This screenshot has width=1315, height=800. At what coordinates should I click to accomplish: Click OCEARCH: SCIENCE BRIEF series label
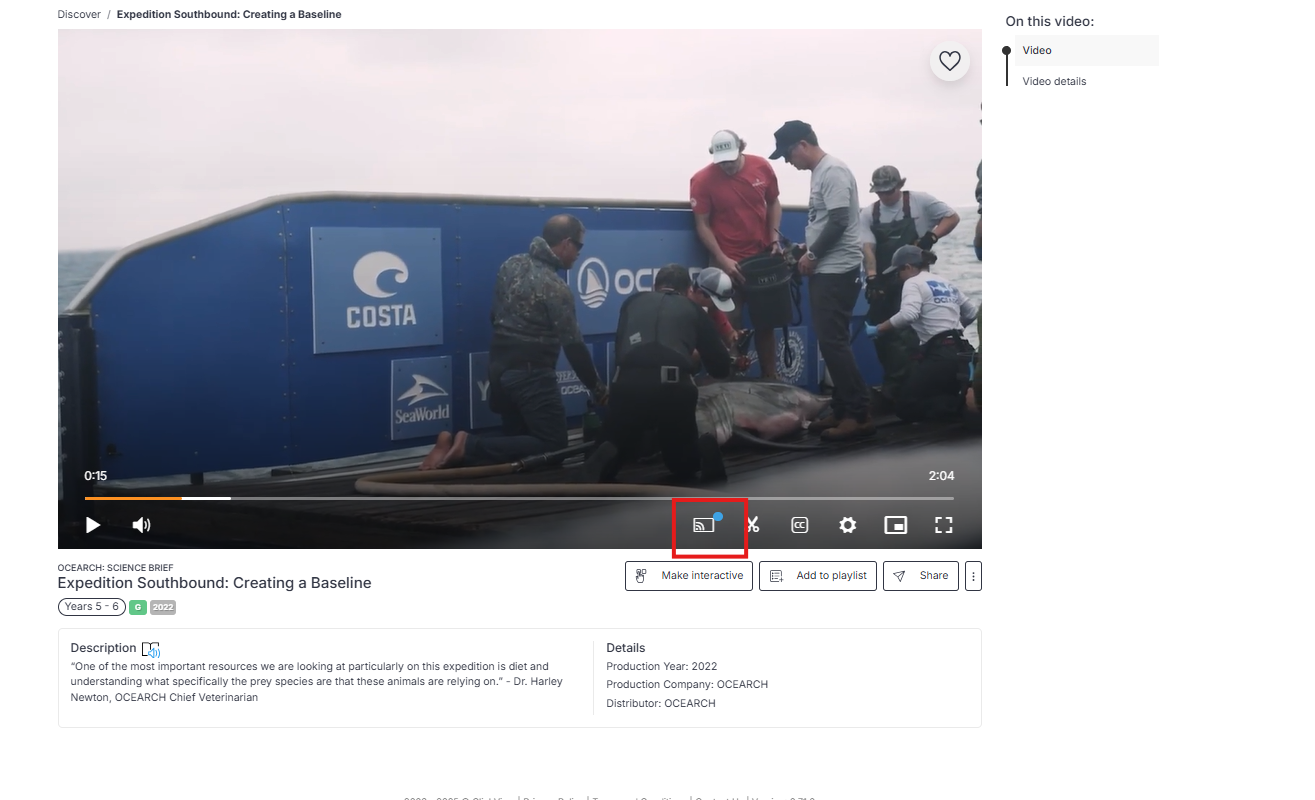pos(115,568)
